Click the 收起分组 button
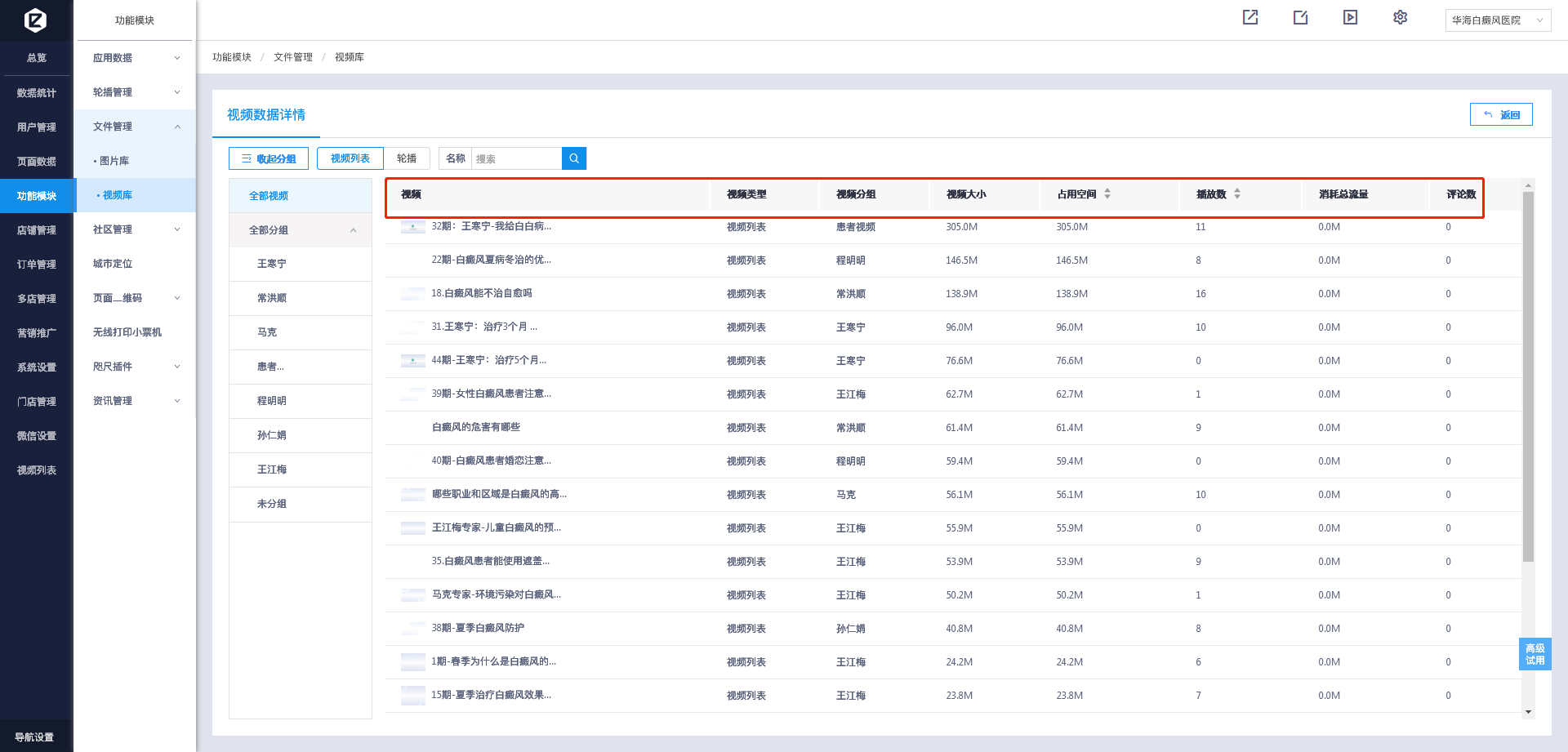The width and height of the screenshot is (1568, 752). [x=269, y=158]
